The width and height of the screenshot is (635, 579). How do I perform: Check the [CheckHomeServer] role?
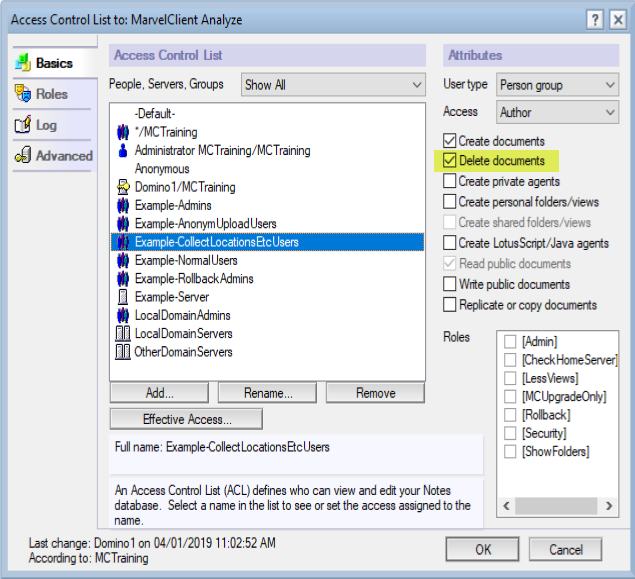point(510,360)
